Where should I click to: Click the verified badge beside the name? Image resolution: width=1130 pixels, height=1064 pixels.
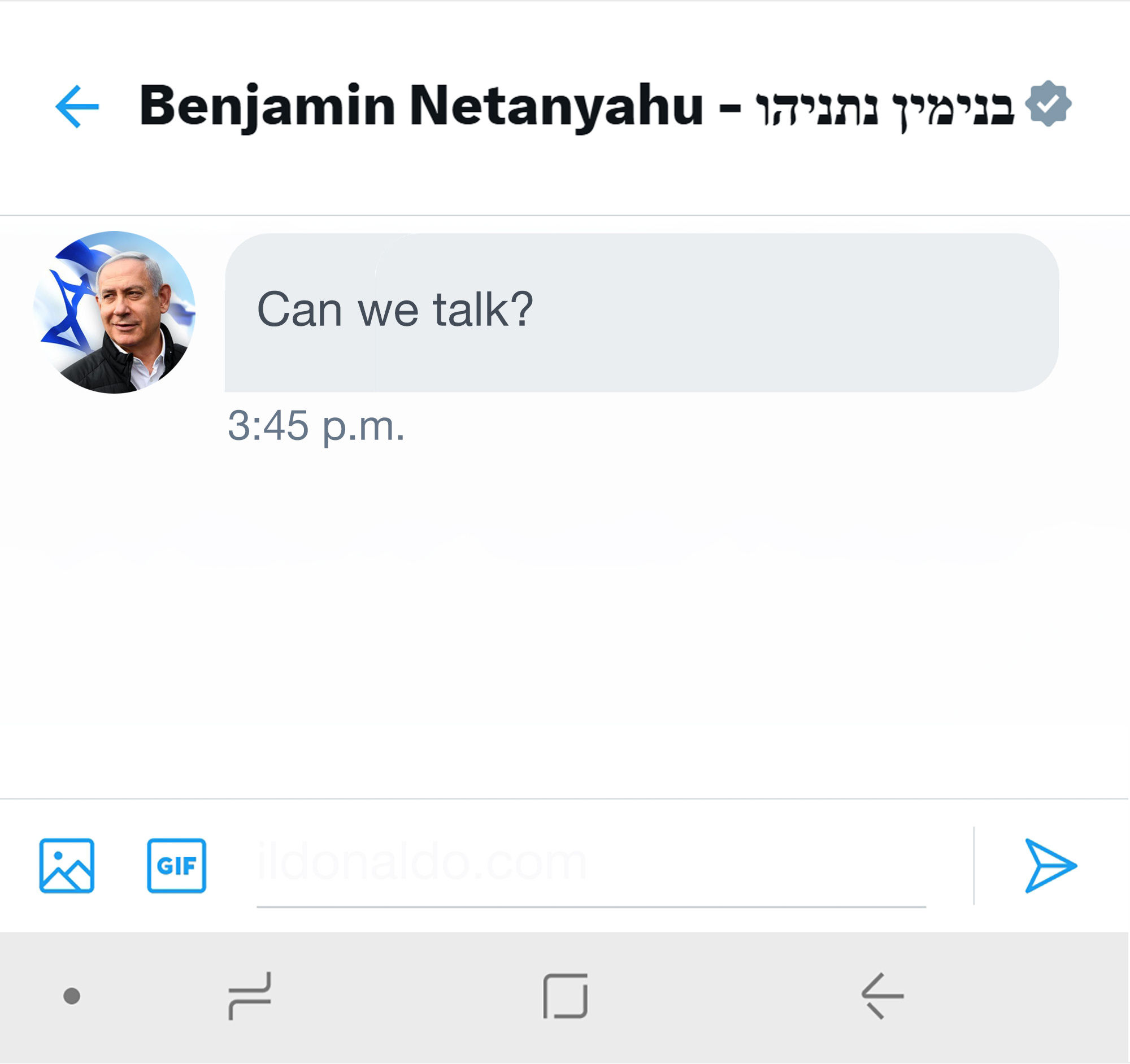tap(1049, 104)
